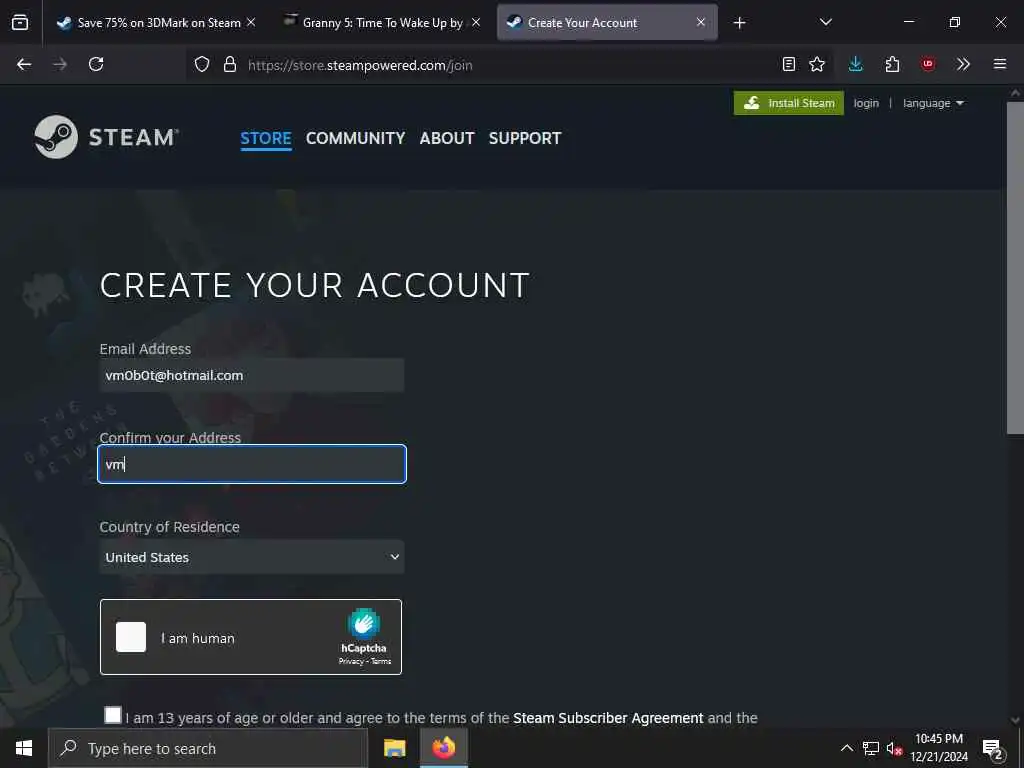Switch to Granny 5: Time To Wake Up tab
Image resolution: width=1024 pixels, height=768 pixels.
click(382, 22)
